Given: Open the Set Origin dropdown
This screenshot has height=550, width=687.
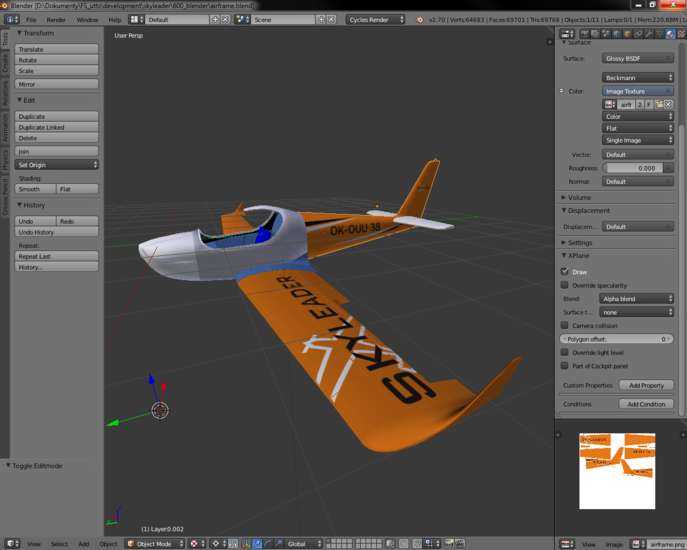Looking at the screenshot, I should point(57,165).
